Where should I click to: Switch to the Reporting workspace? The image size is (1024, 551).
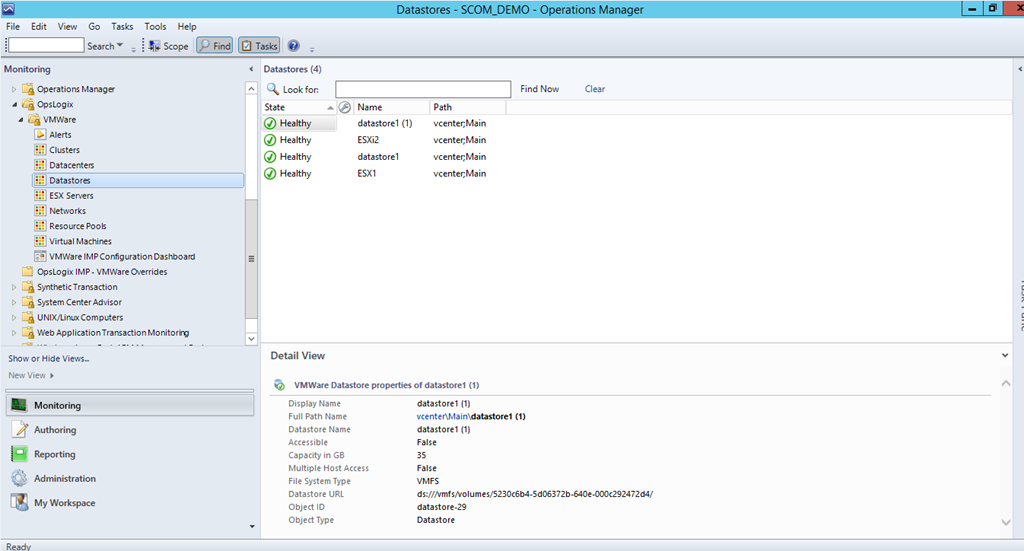(x=55, y=454)
